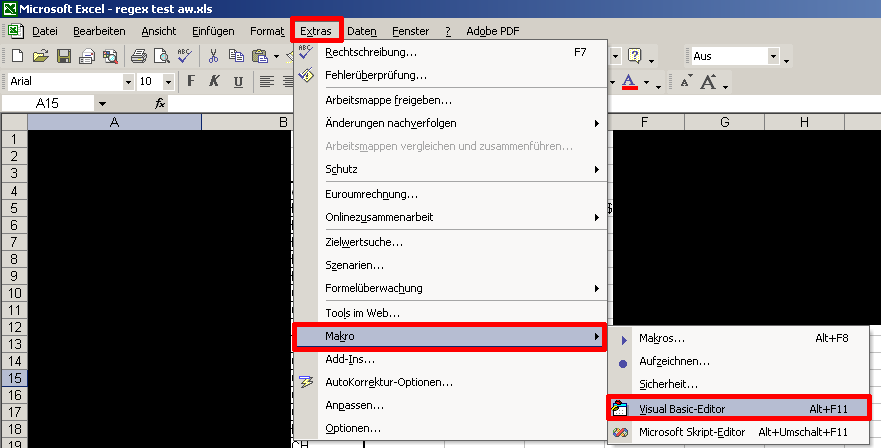Click the search magnifier document icon
Viewport: 881px width, 448px height.
pos(110,56)
